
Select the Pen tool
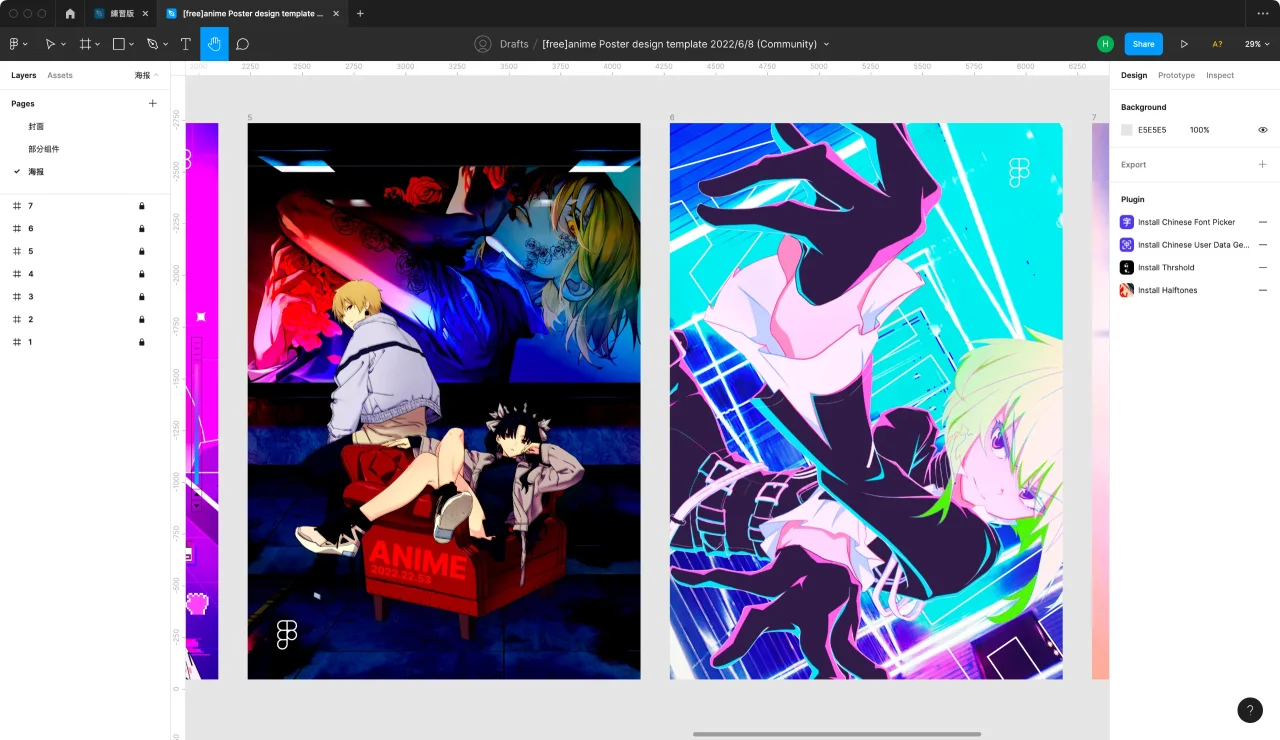click(152, 44)
